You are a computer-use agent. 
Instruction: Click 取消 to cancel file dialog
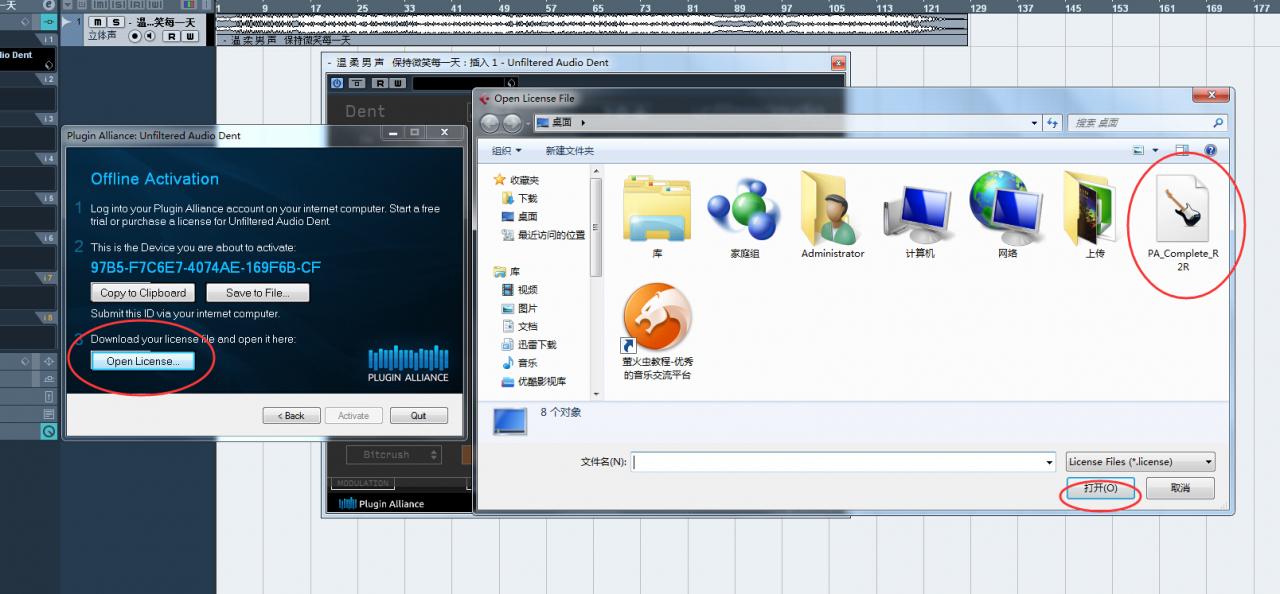click(x=1180, y=488)
